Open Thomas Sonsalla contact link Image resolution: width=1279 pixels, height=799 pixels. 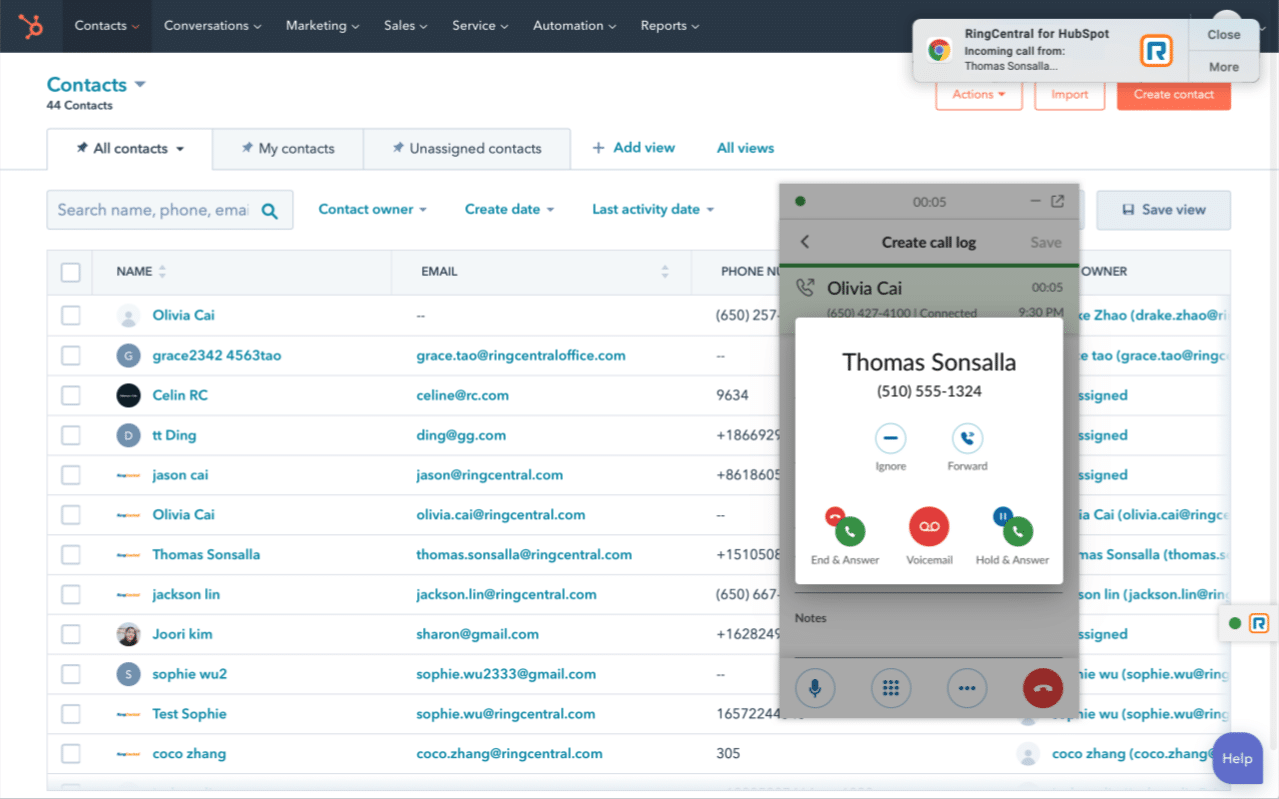point(206,555)
